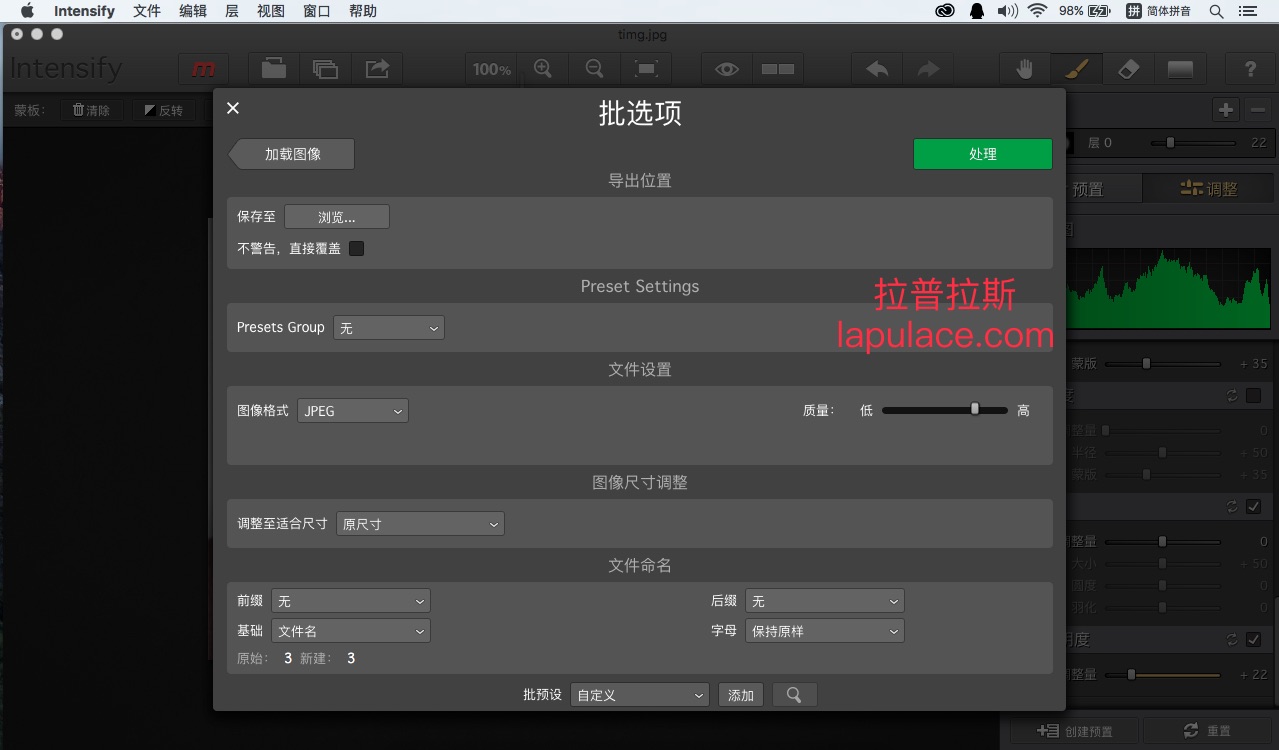Click the green 处理 button
This screenshot has height=750, width=1279.
pos(983,154)
